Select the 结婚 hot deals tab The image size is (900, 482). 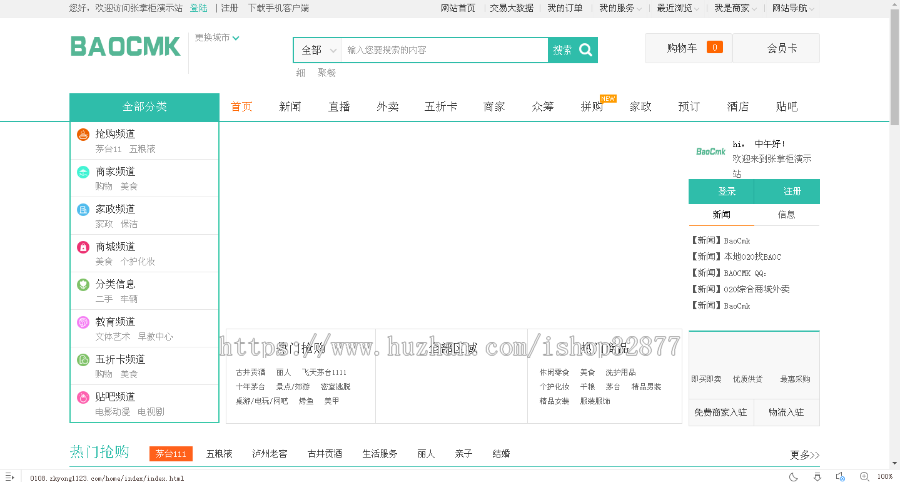coord(501,454)
